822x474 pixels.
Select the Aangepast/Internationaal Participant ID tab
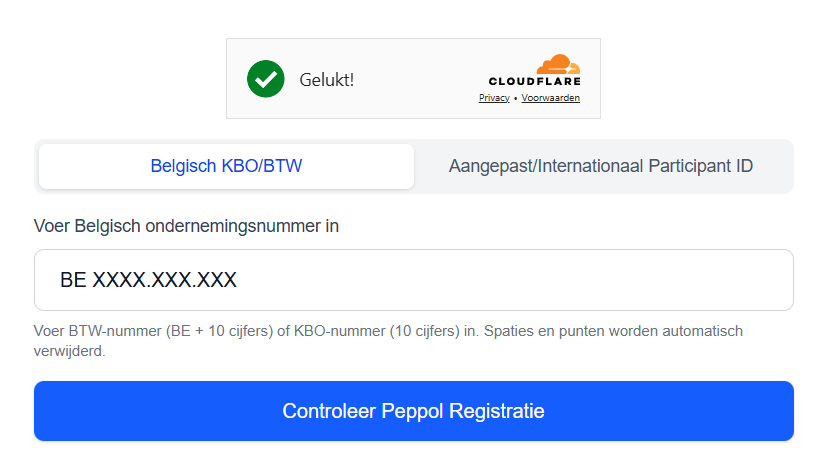(x=600, y=166)
